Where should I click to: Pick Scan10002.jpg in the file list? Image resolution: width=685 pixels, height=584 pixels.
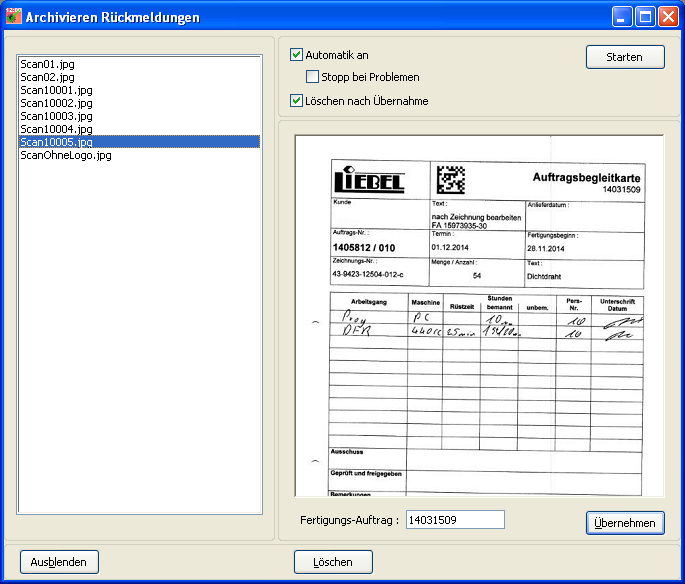click(x=56, y=103)
